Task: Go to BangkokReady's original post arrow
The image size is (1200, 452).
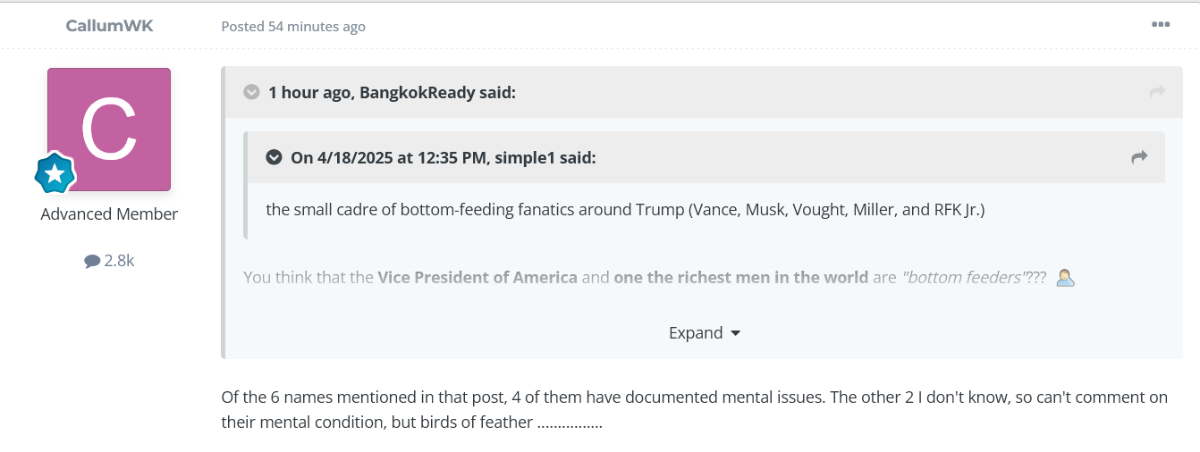Action: (1157, 92)
